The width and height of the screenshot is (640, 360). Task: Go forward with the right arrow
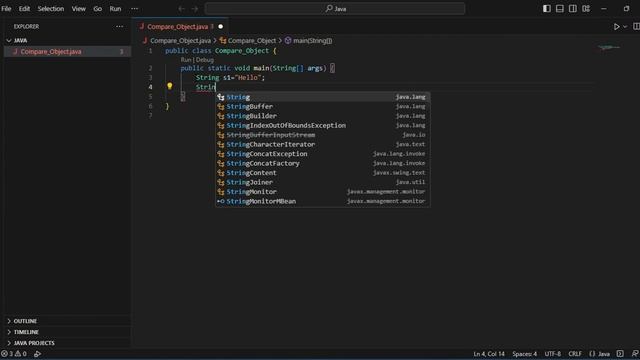coord(195,9)
